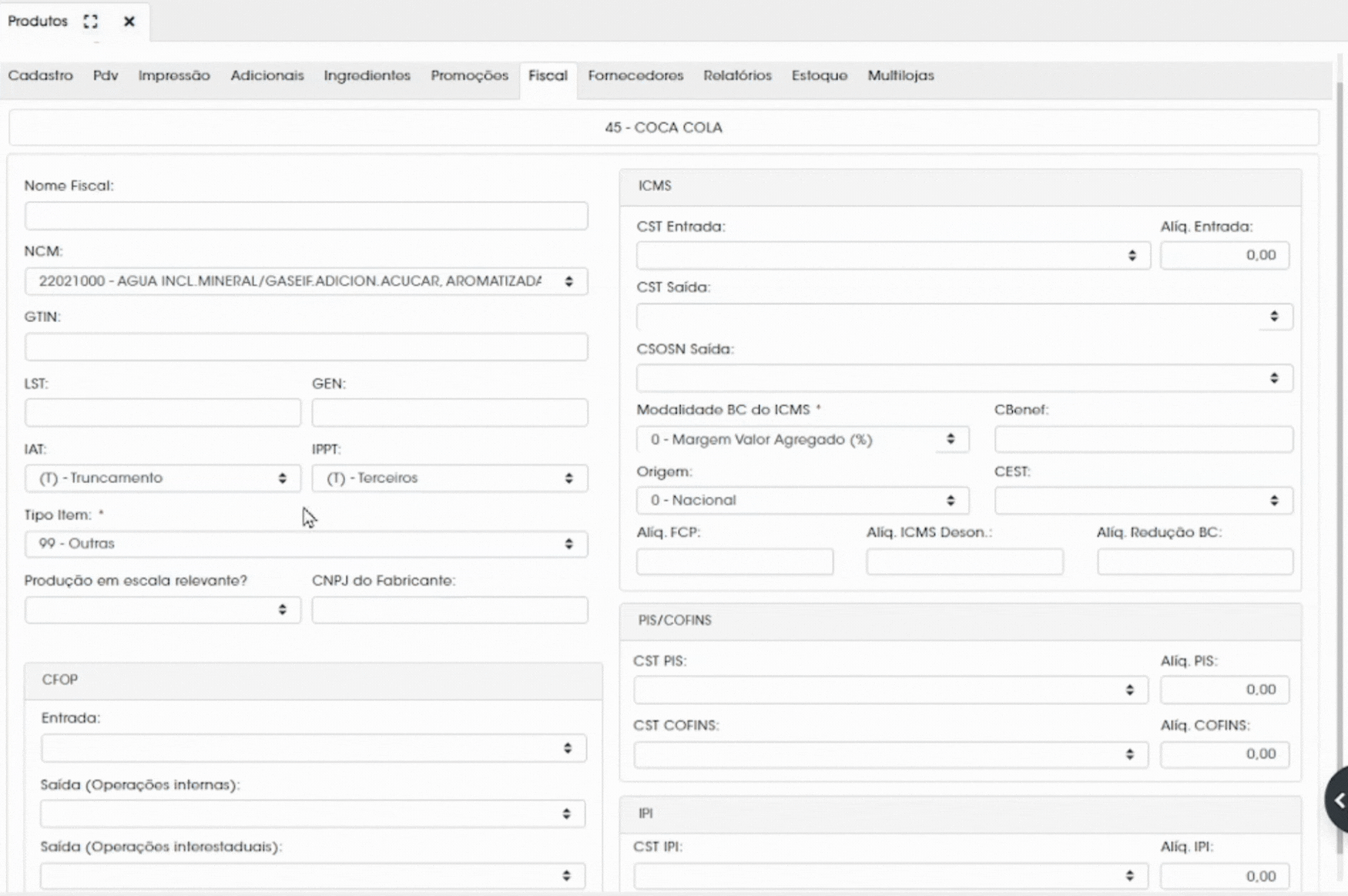Click the Alíq. Redução BC field
1348x896 pixels.
tap(1195, 562)
